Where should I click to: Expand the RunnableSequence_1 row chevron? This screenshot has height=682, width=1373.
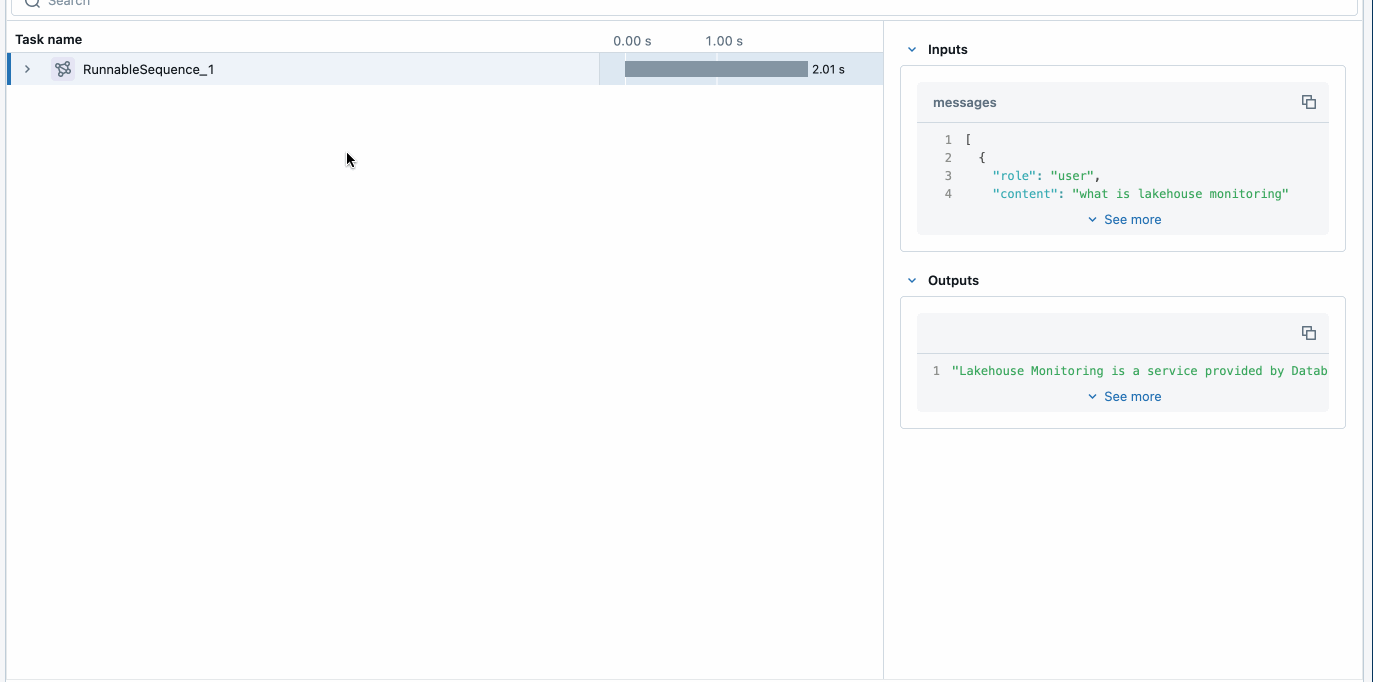tap(27, 69)
